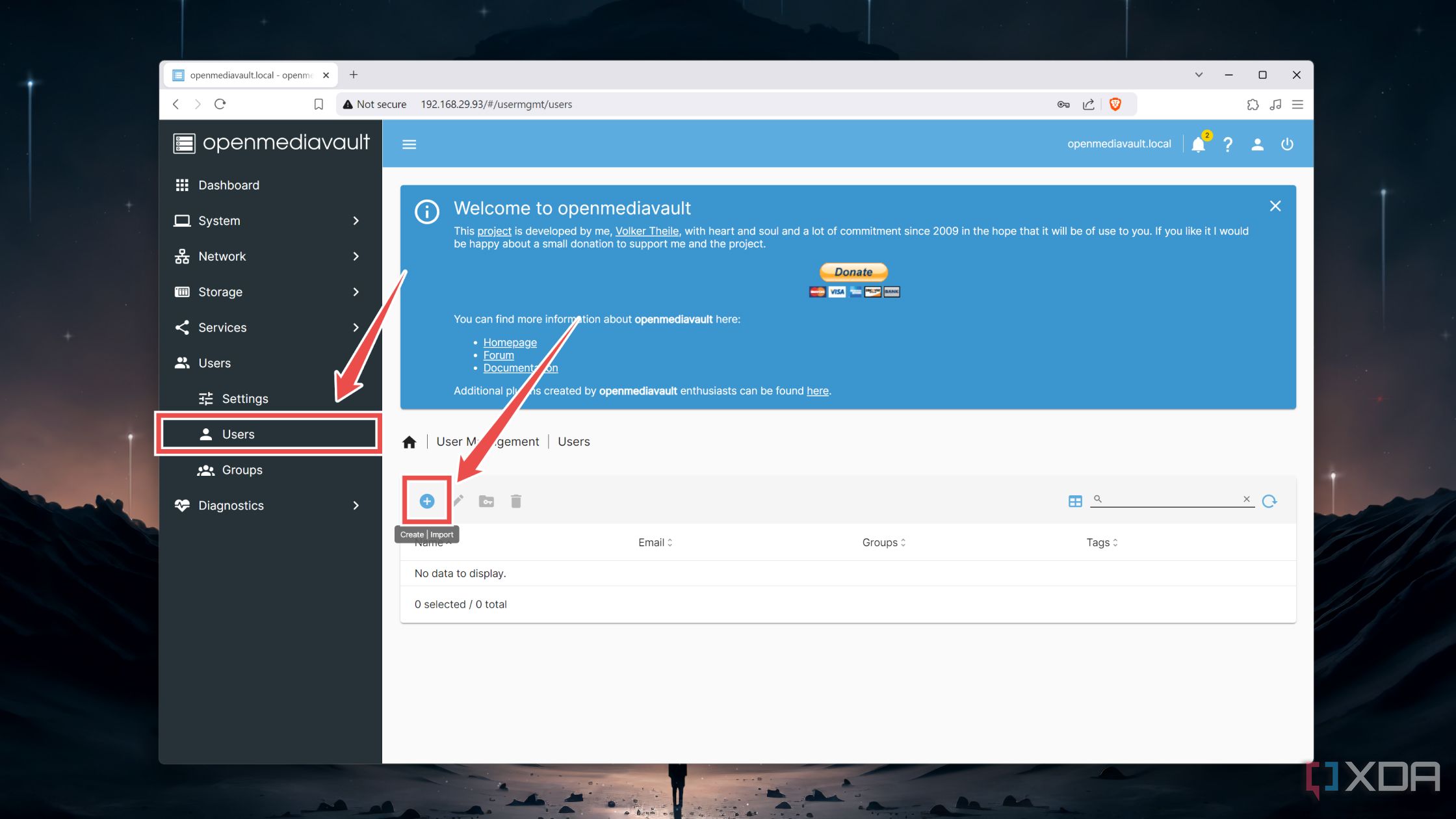1456x819 pixels.
Task: Click the Groups menu item
Action: click(x=242, y=469)
